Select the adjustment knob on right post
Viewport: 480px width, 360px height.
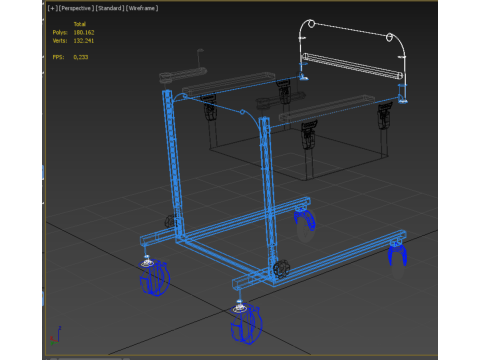(x=281, y=269)
